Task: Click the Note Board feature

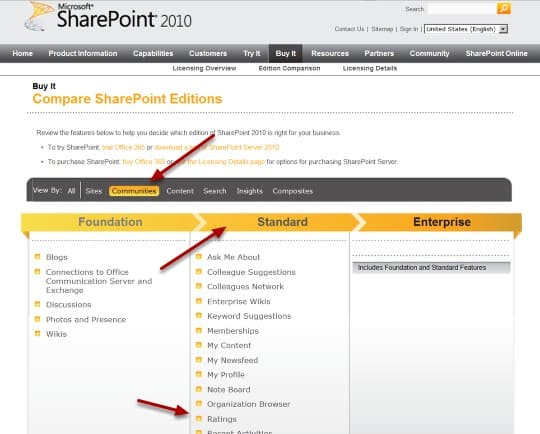Action: 229,390
